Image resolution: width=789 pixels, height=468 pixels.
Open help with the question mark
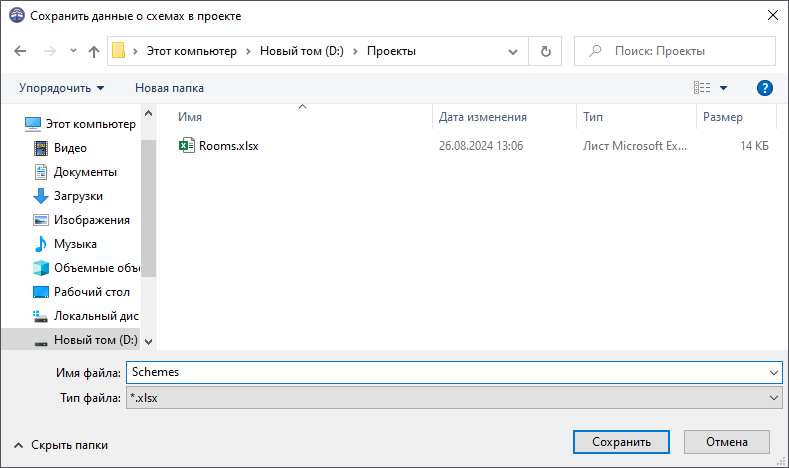point(765,88)
